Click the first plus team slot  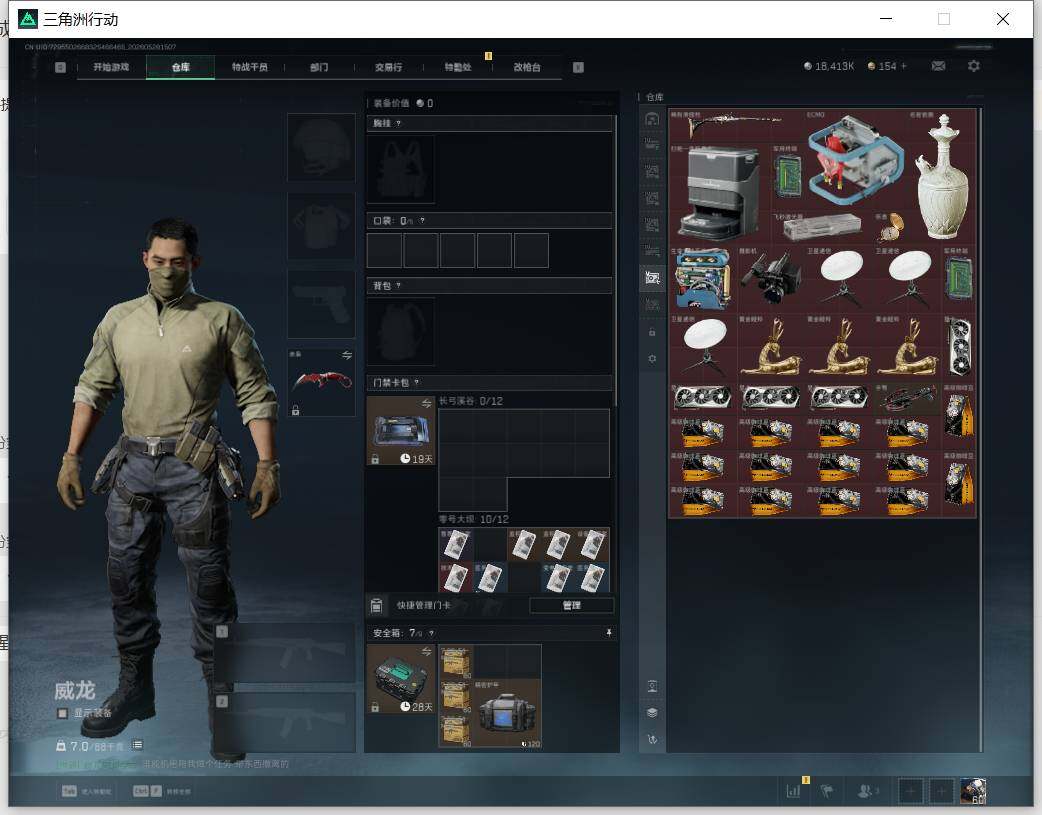tap(910, 791)
